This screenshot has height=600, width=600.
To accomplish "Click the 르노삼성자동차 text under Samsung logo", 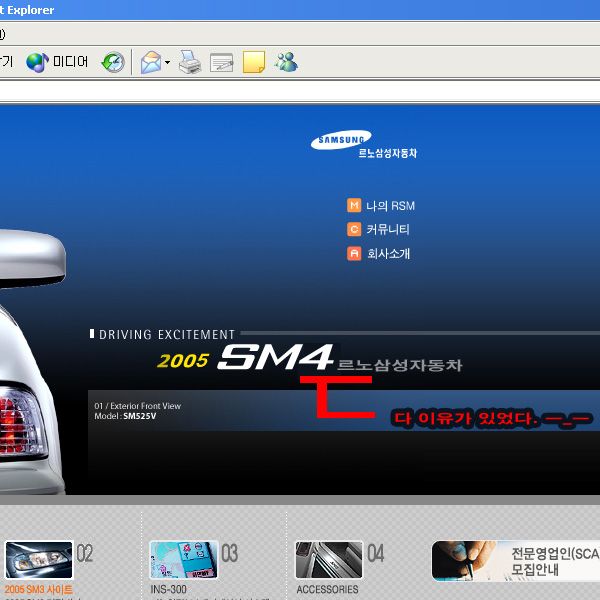I will pyautogui.click(x=387, y=153).
